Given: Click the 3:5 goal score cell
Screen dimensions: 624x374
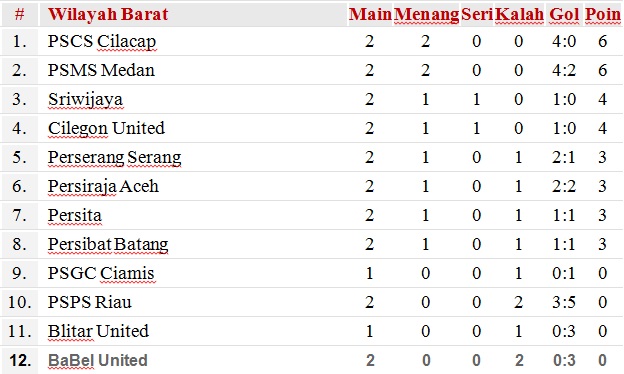Looking at the screenshot, I should coord(564,302).
